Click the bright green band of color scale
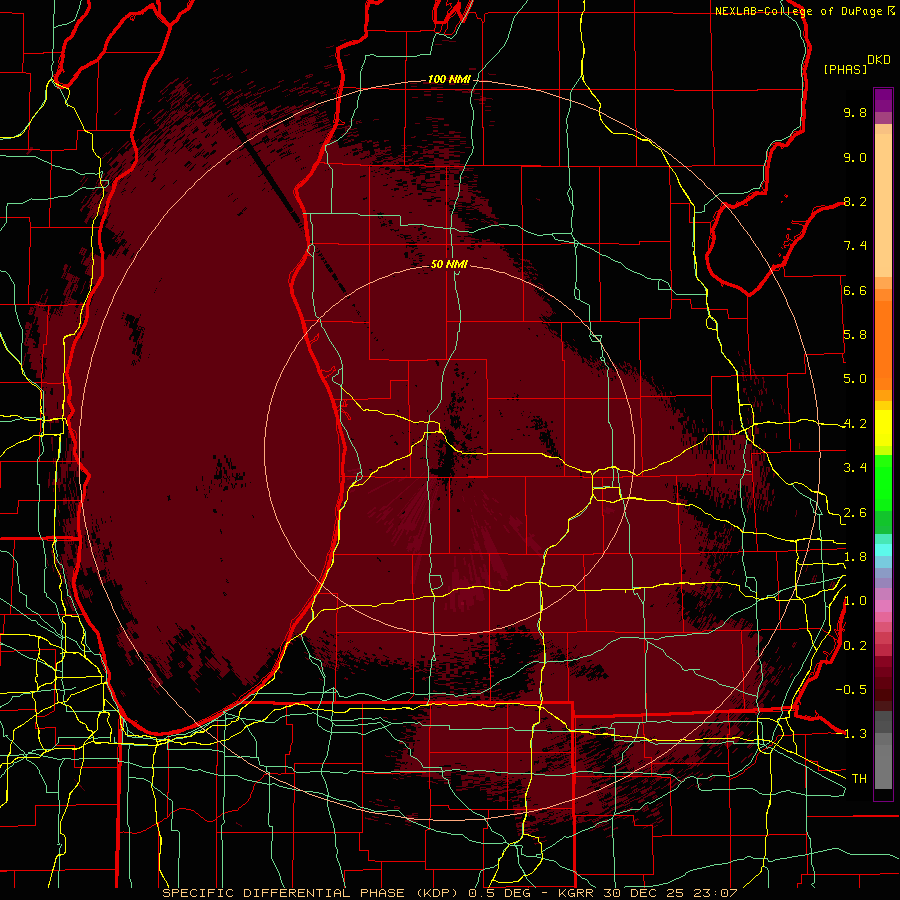 pyautogui.click(x=883, y=483)
